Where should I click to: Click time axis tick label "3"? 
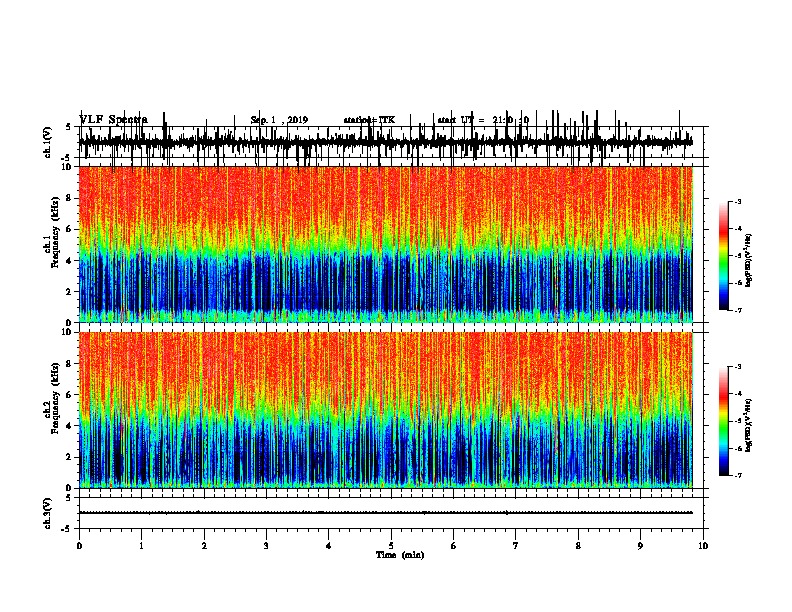coord(266,546)
